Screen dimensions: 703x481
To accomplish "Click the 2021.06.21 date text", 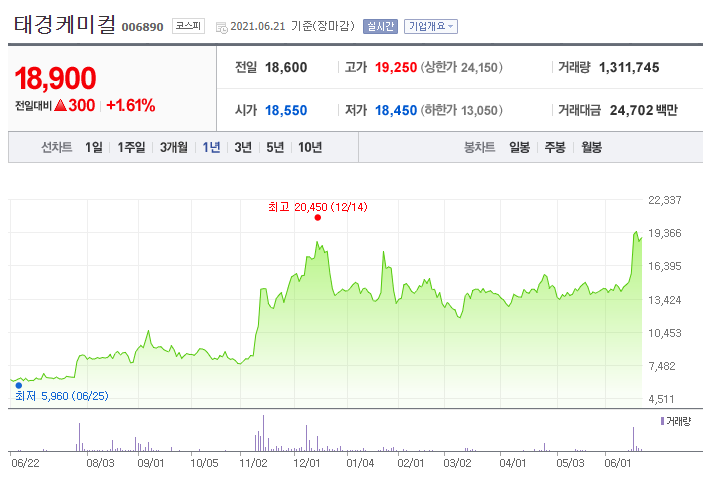I will [258, 26].
